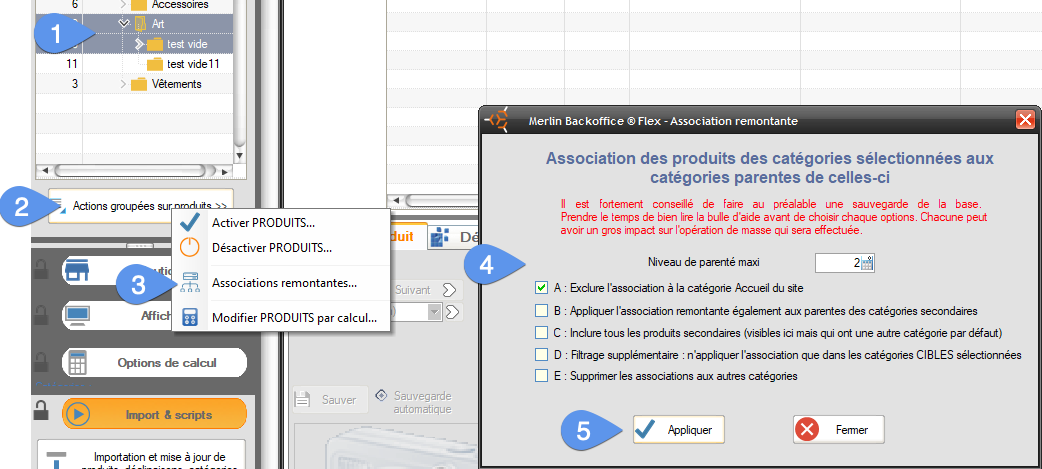This screenshot has width=1042, height=469.
Task: Collapse the Art category tree node
Action: [124, 23]
